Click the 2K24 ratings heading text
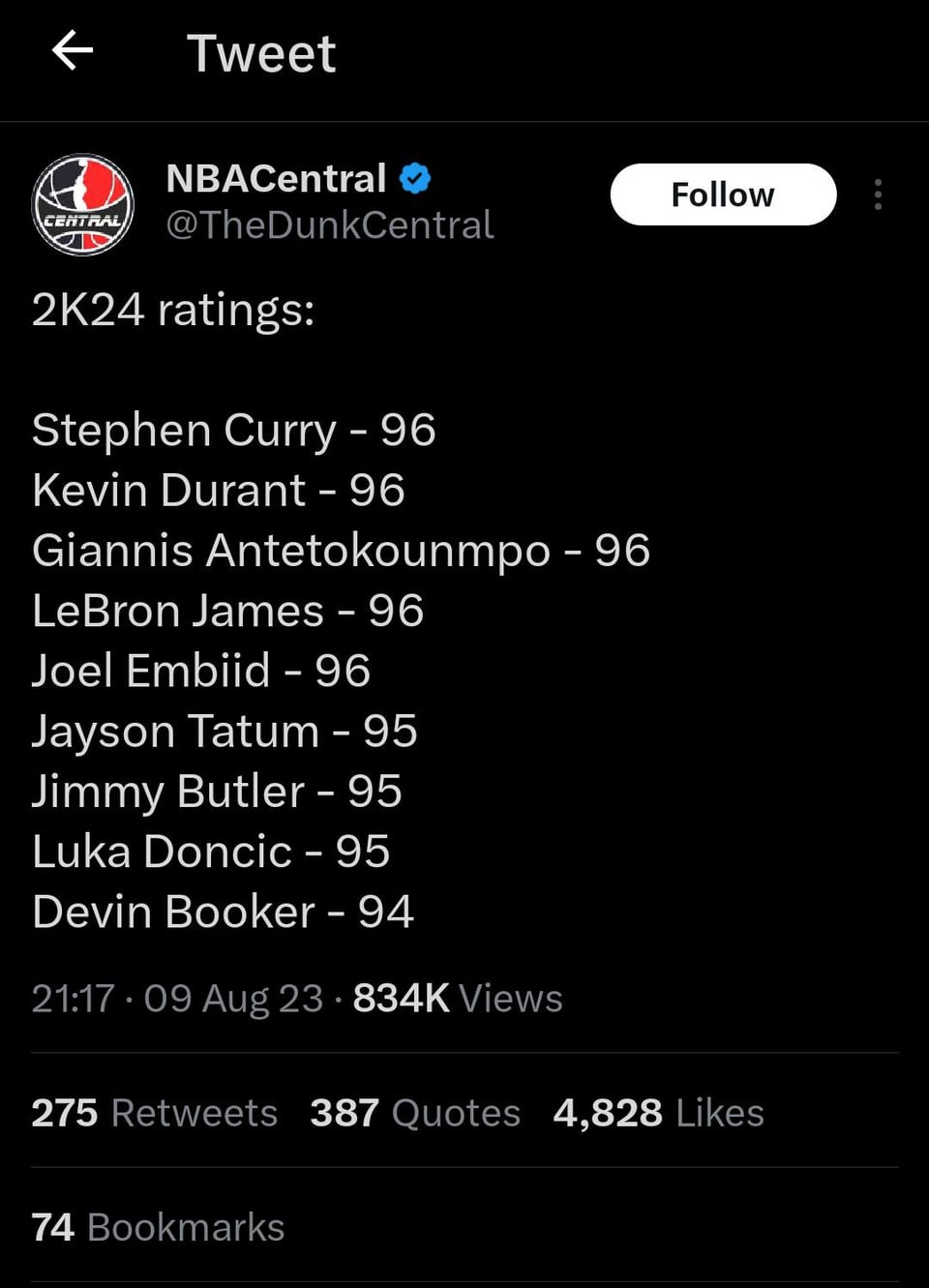 [173, 310]
